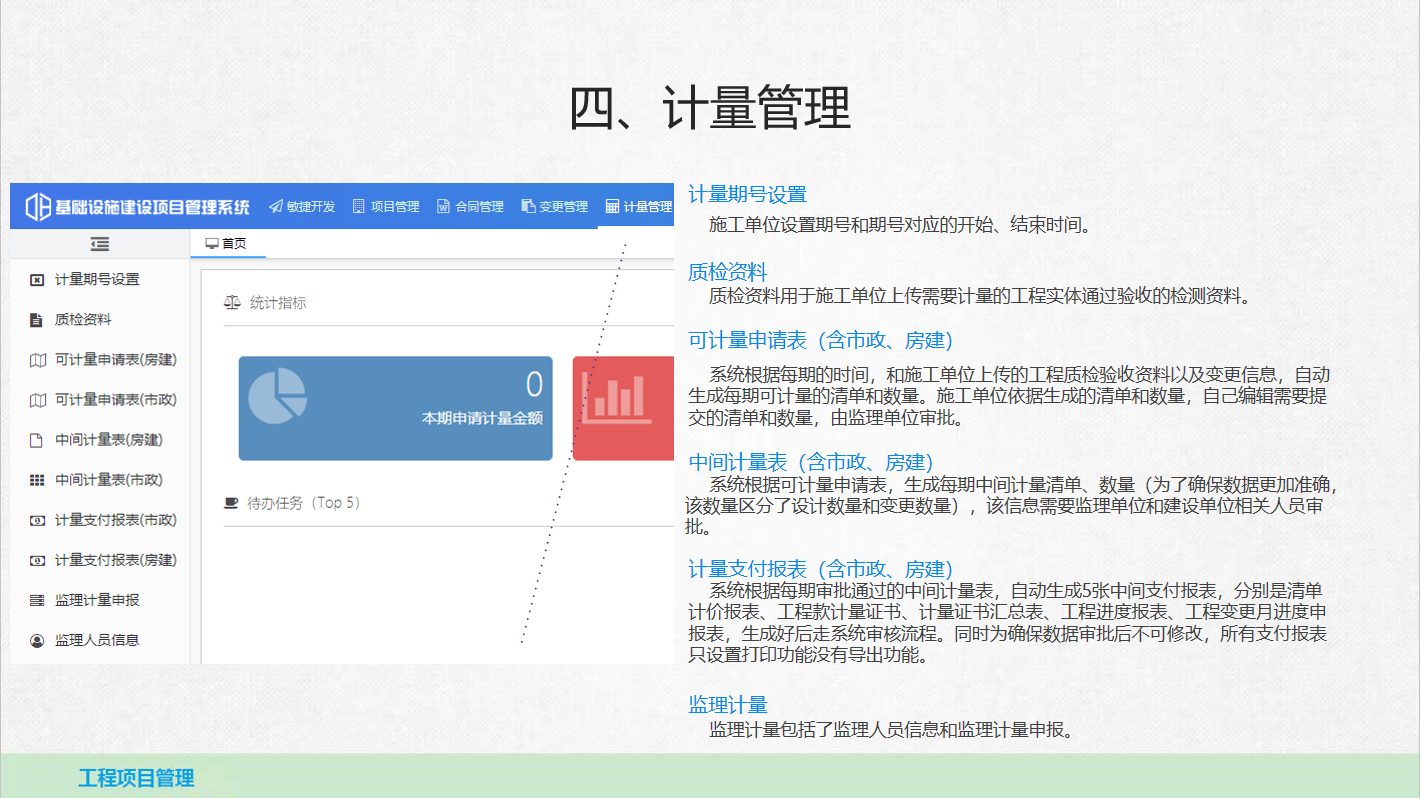Click the user icon beside 监理人员信息

37,640
